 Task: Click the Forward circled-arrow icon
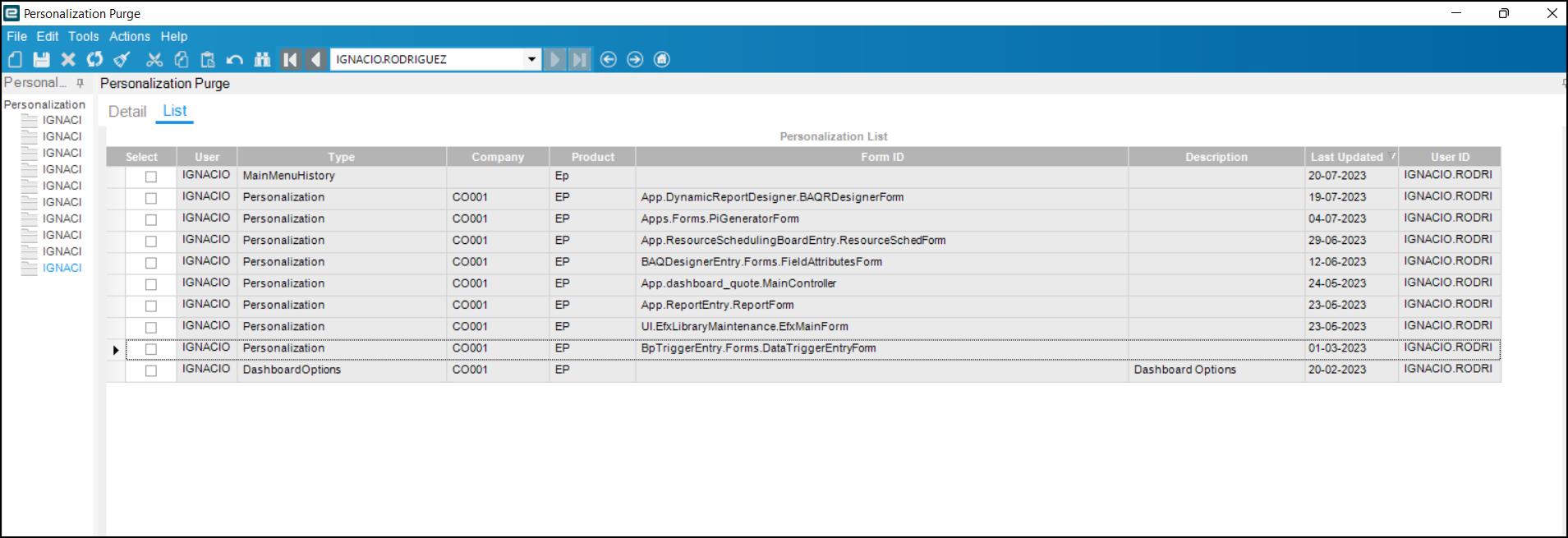(x=635, y=59)
